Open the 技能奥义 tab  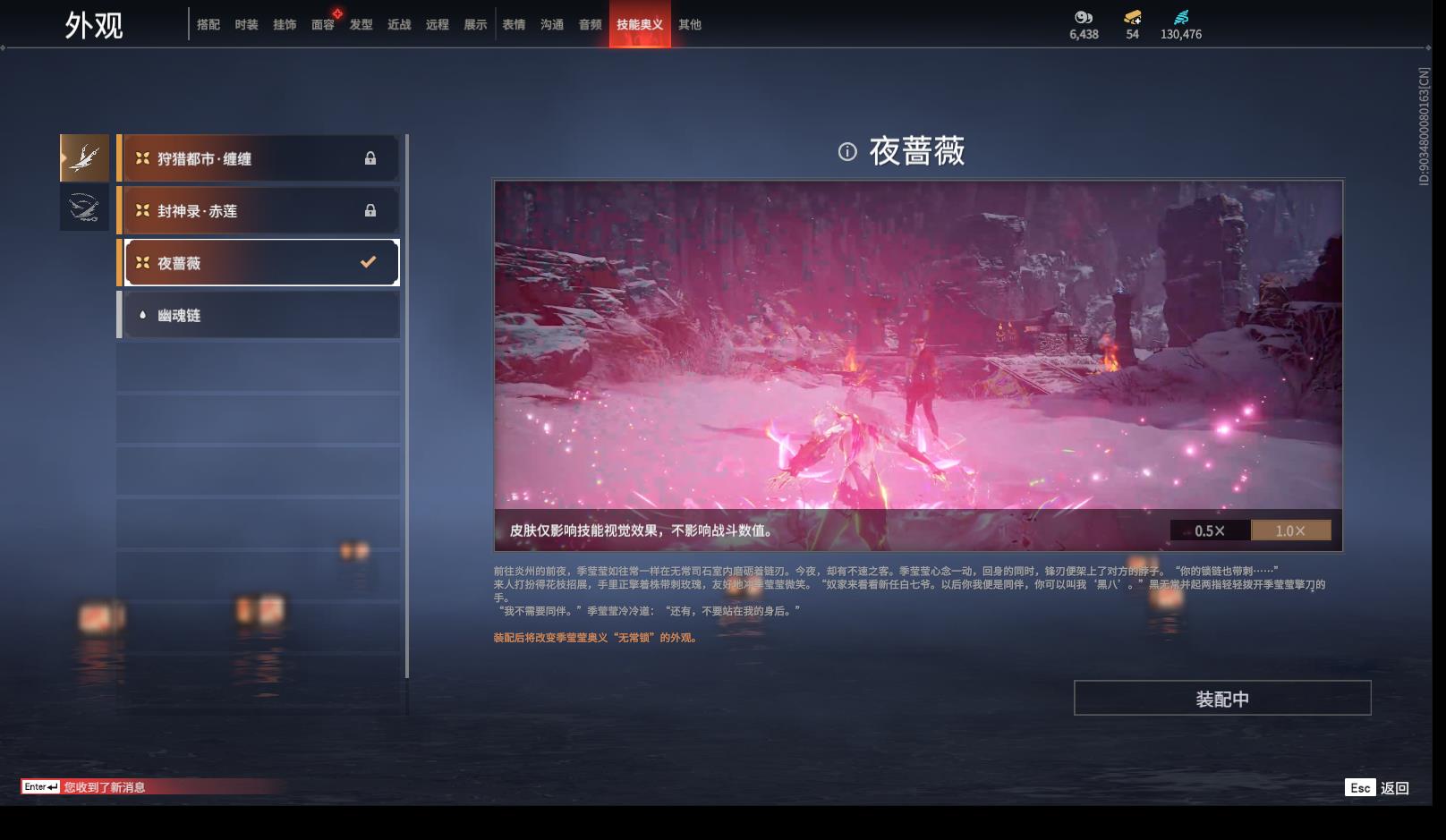click(640, 24)
